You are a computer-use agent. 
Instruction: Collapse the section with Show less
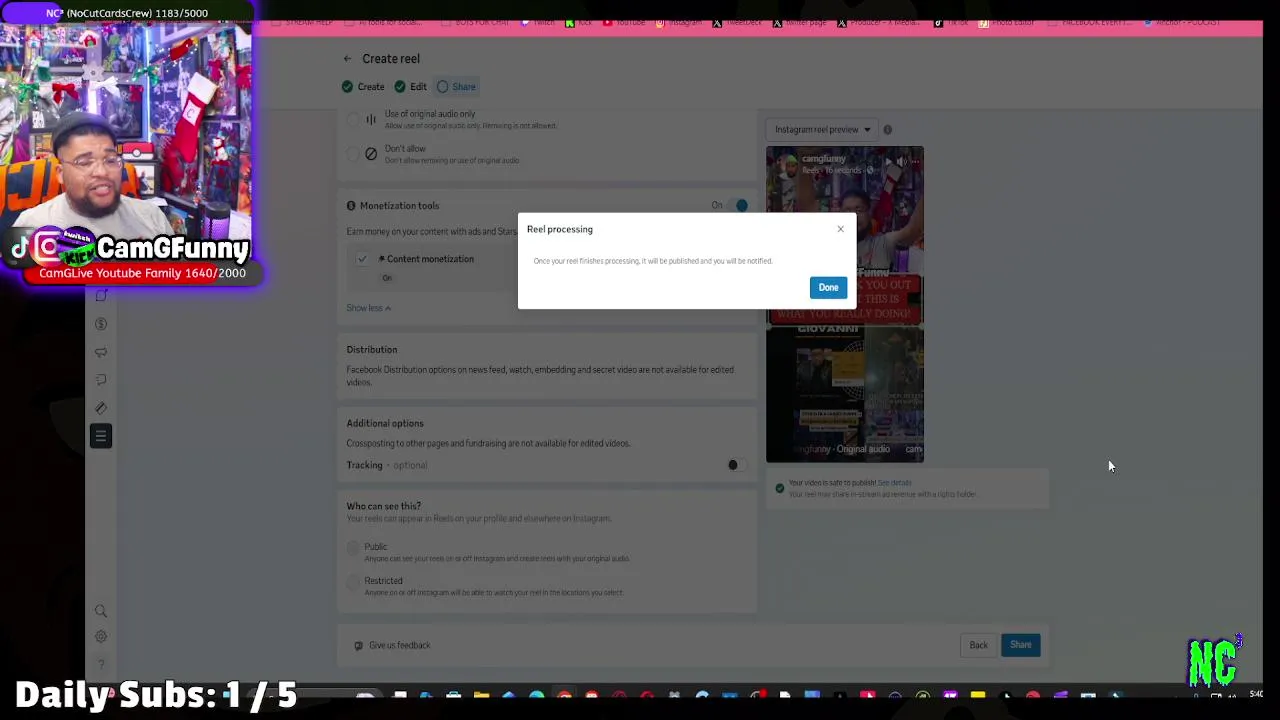coord(369,308)
